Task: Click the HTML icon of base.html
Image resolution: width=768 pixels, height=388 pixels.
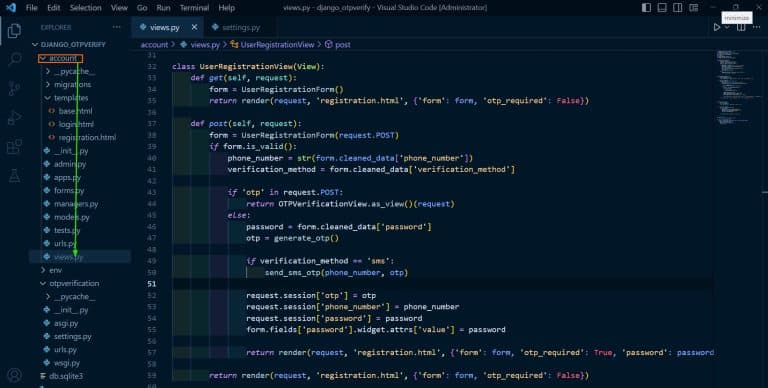Action: (x=51, y=111)
